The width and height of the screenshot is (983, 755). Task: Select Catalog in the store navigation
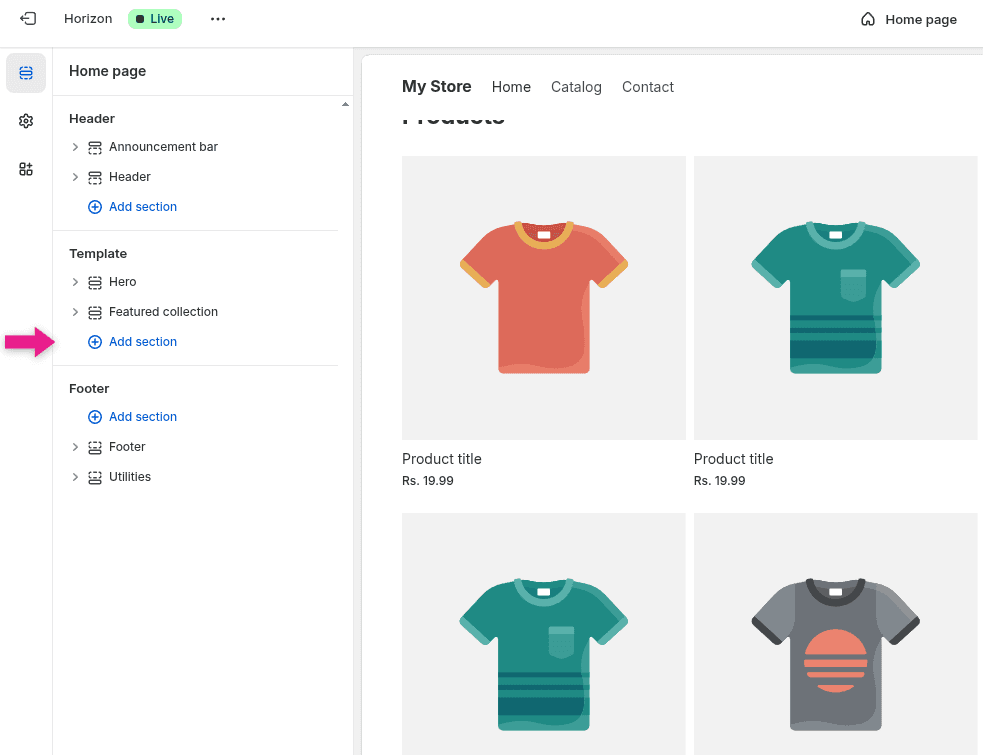(576, 87)
